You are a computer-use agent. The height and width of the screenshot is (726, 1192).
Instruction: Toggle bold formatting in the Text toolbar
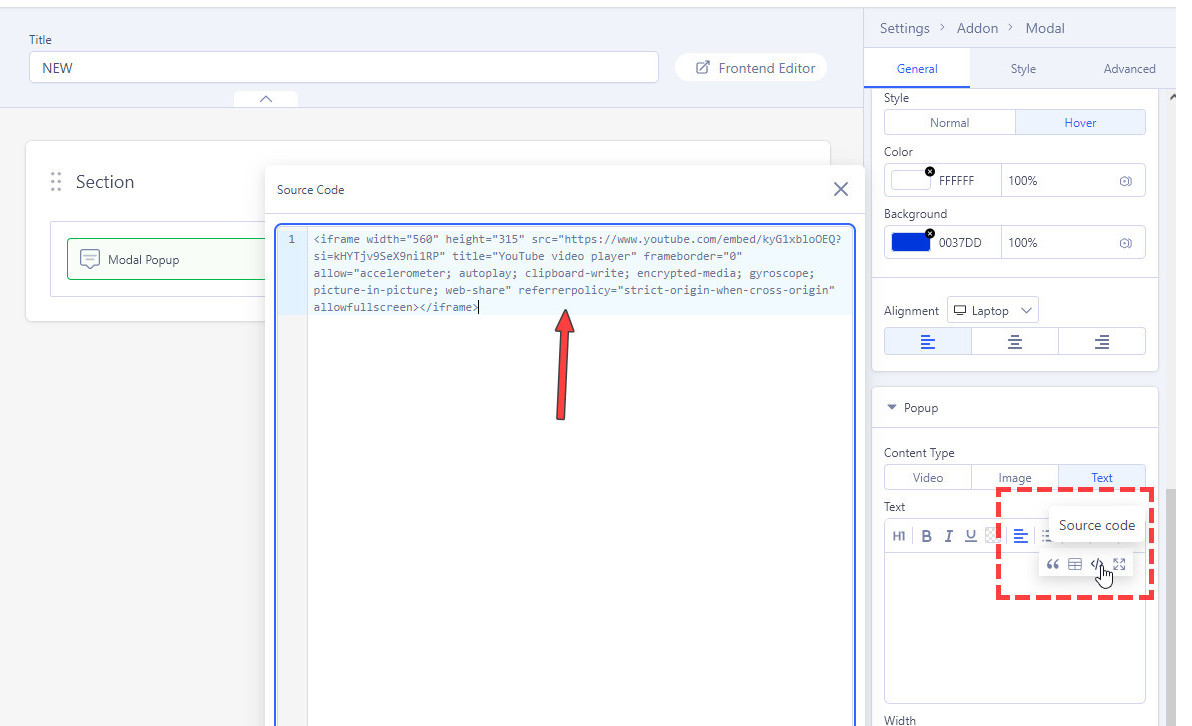(927, 536)
